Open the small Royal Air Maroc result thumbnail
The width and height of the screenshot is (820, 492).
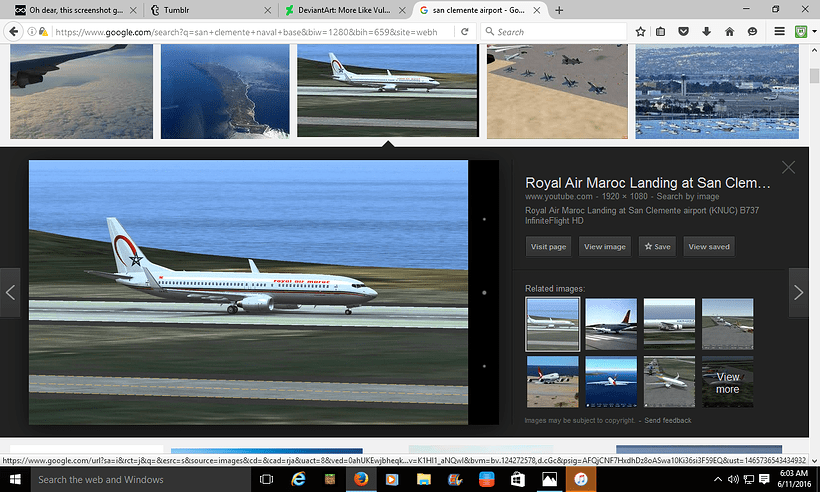[x=388, y=90]
